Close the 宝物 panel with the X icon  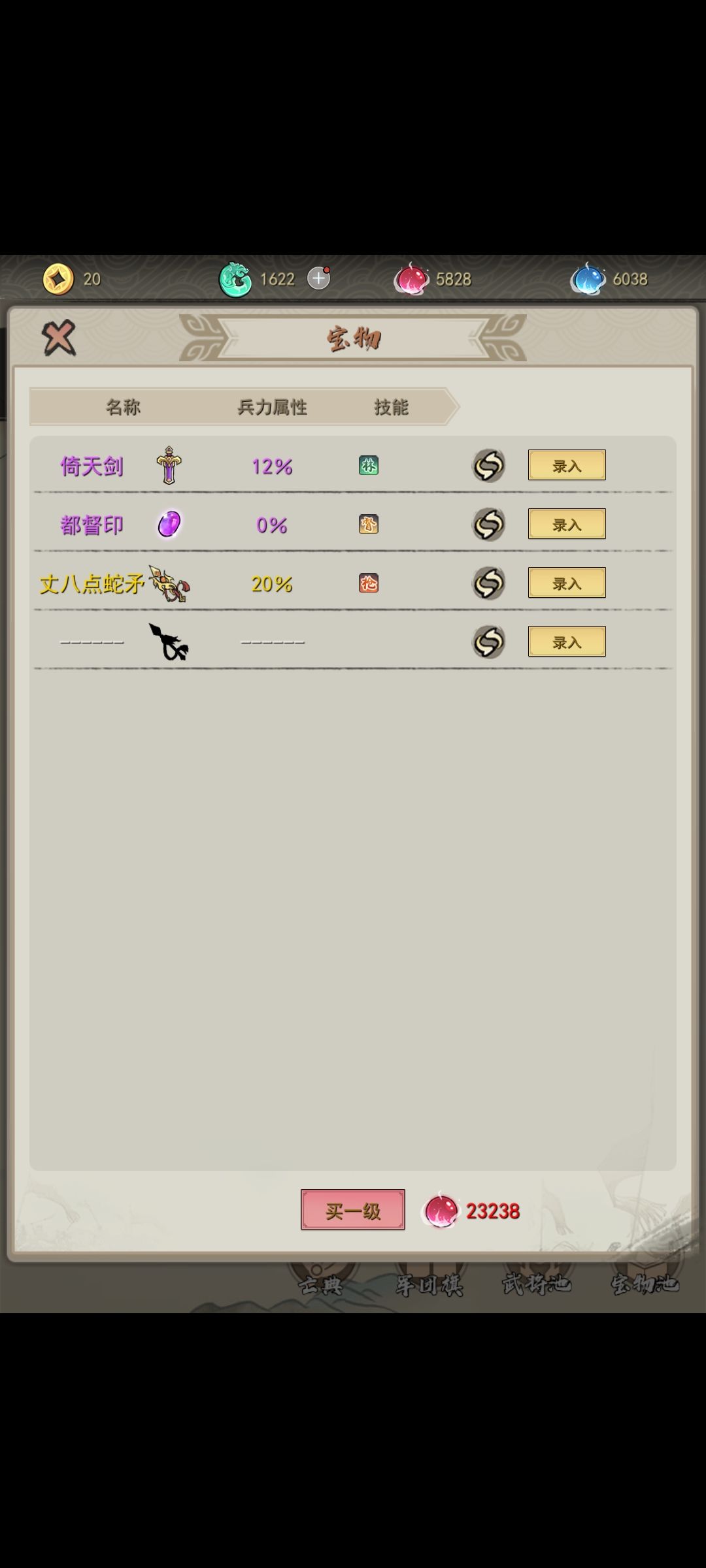pos(59,338)
